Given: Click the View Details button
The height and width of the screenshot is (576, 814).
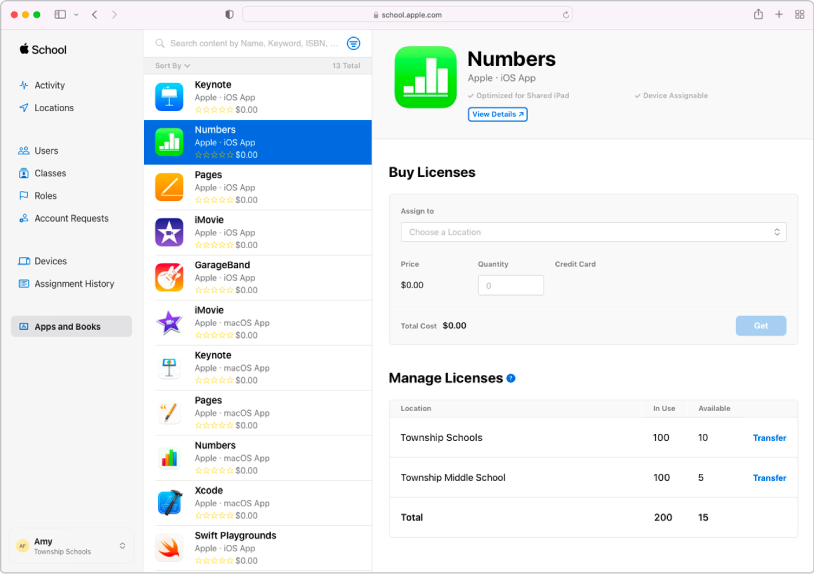Looking at the screenshot, I should point(497,114).
